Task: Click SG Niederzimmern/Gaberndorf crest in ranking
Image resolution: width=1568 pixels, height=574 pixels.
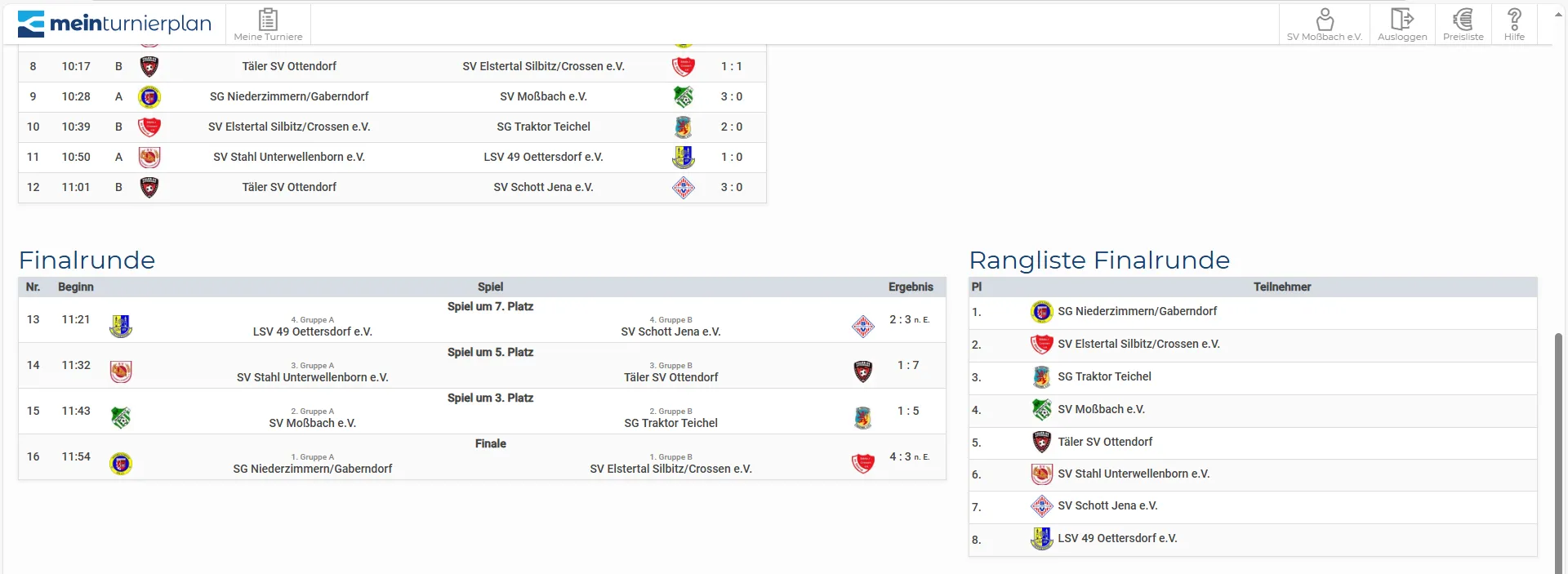Action: [x=1041, y=312]
